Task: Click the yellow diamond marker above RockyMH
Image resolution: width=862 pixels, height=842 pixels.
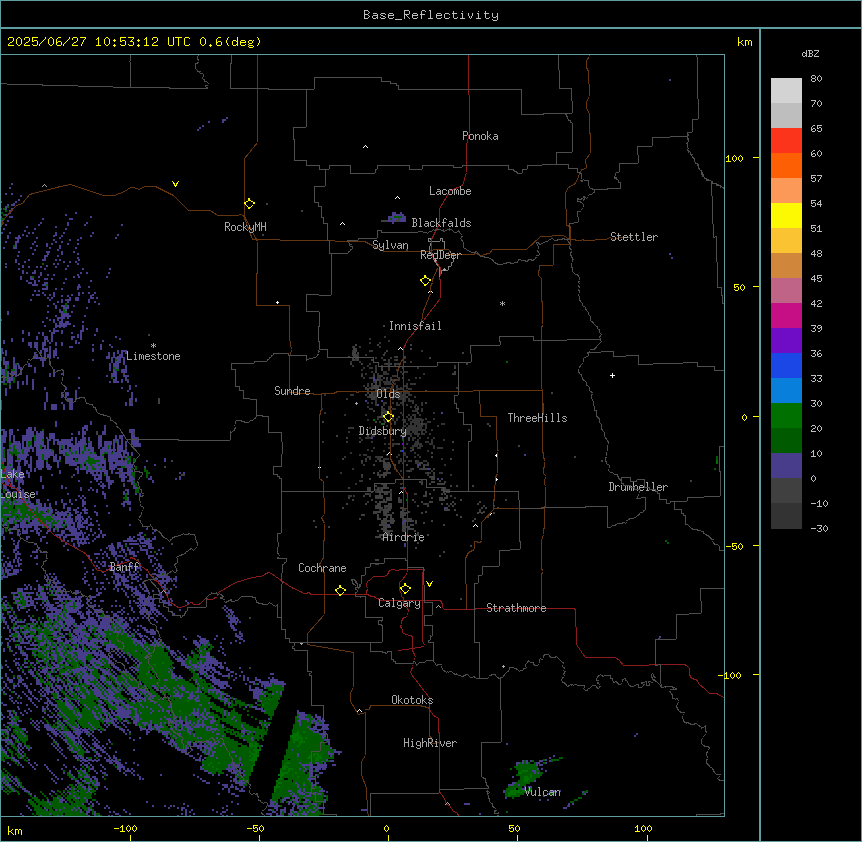Action: coord(250,204)
